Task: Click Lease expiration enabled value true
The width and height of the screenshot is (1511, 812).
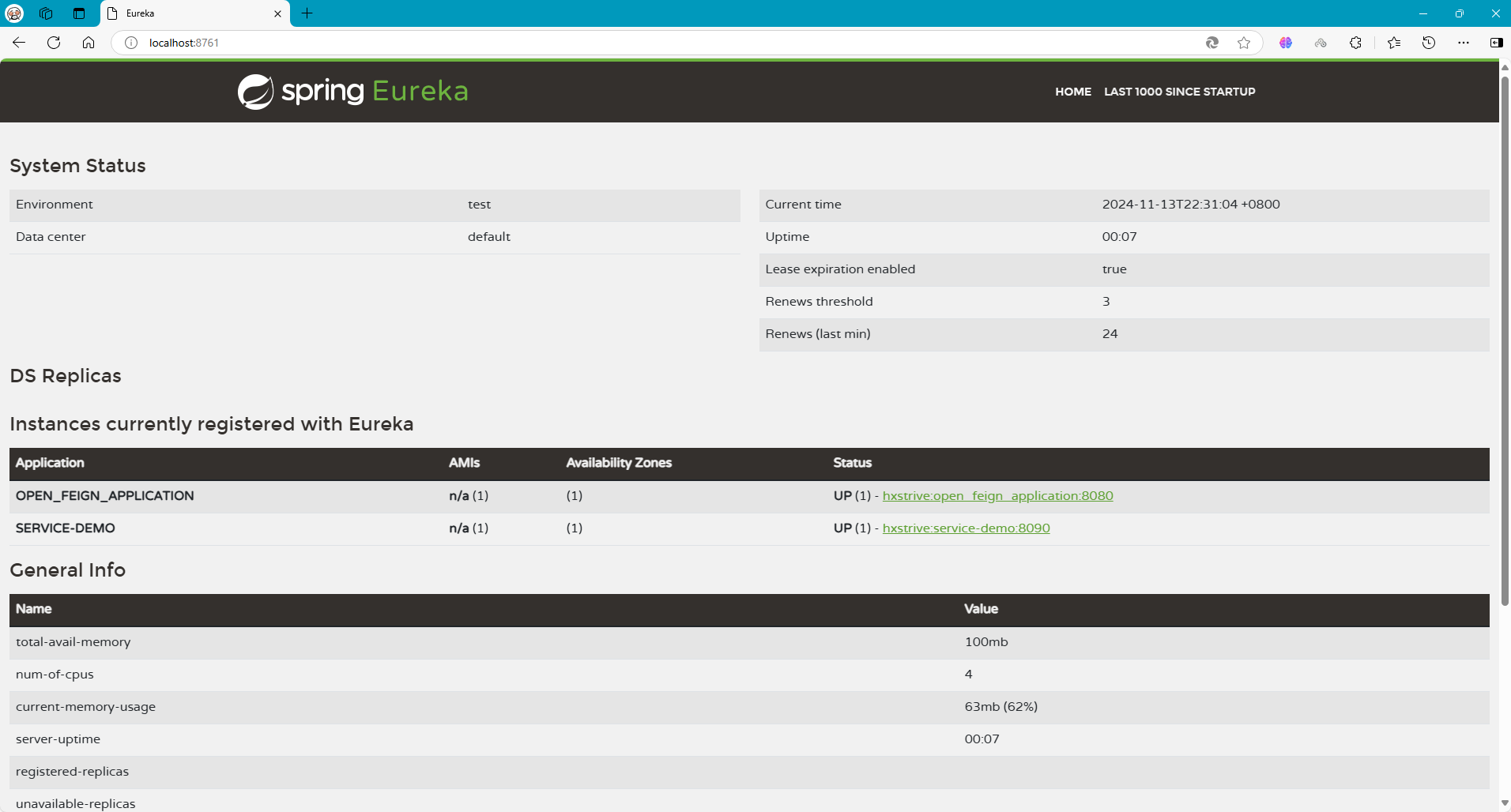Action: 1114,269
